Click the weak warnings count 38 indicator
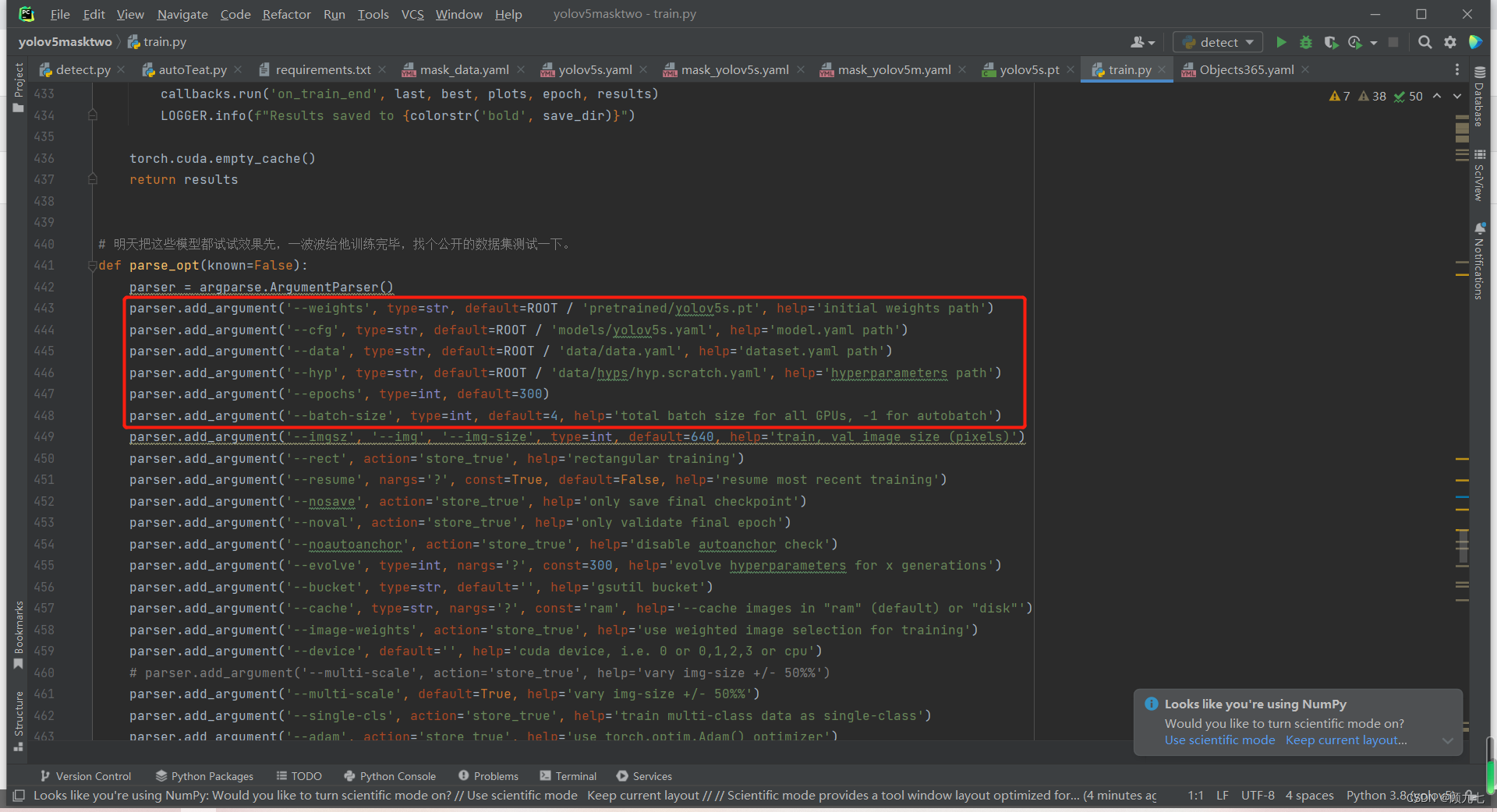Viewport: 1497px width, 812px height. (x=1372, y=96)
